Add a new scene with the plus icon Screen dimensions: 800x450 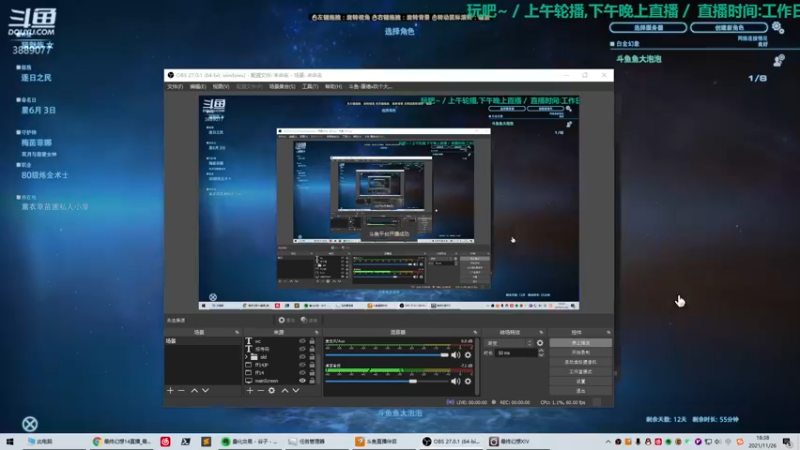(170, 390)
